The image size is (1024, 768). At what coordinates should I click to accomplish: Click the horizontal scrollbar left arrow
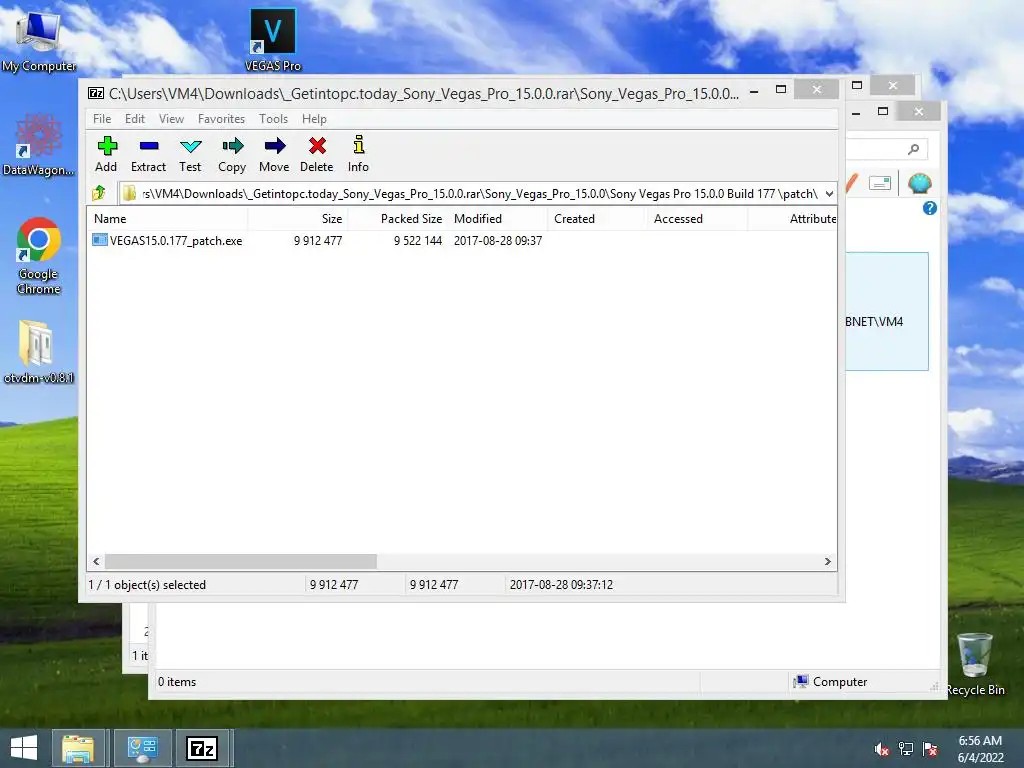click(97, 562)
